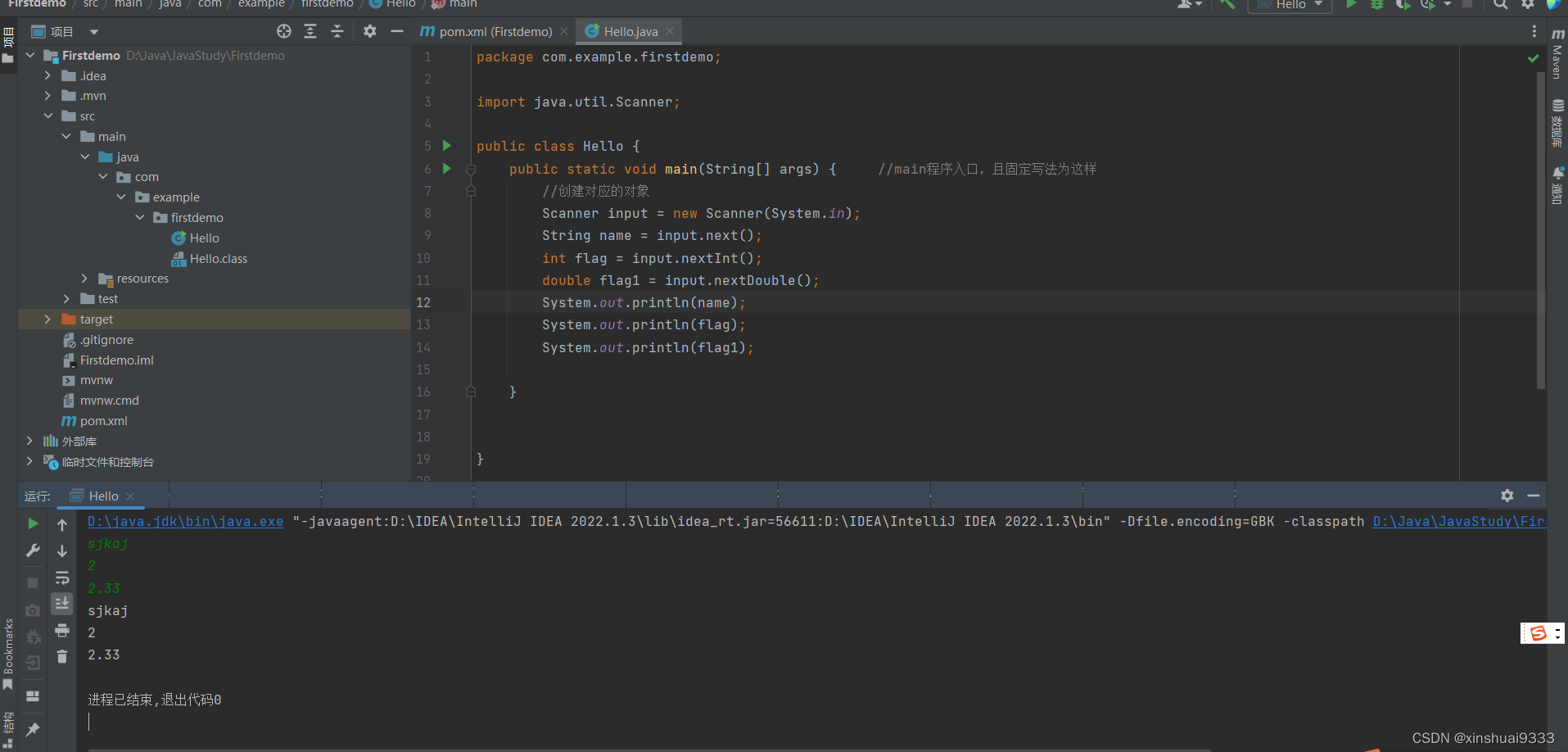Select opened file locator icon in Project panel
This screenshot has width=1568, height=752.
pos(284,31)
